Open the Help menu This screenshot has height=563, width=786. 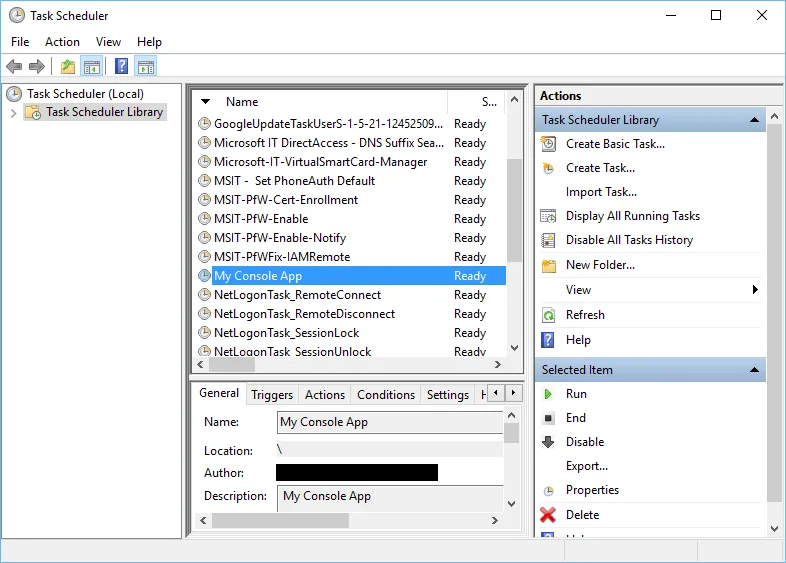tap(149, 42)
